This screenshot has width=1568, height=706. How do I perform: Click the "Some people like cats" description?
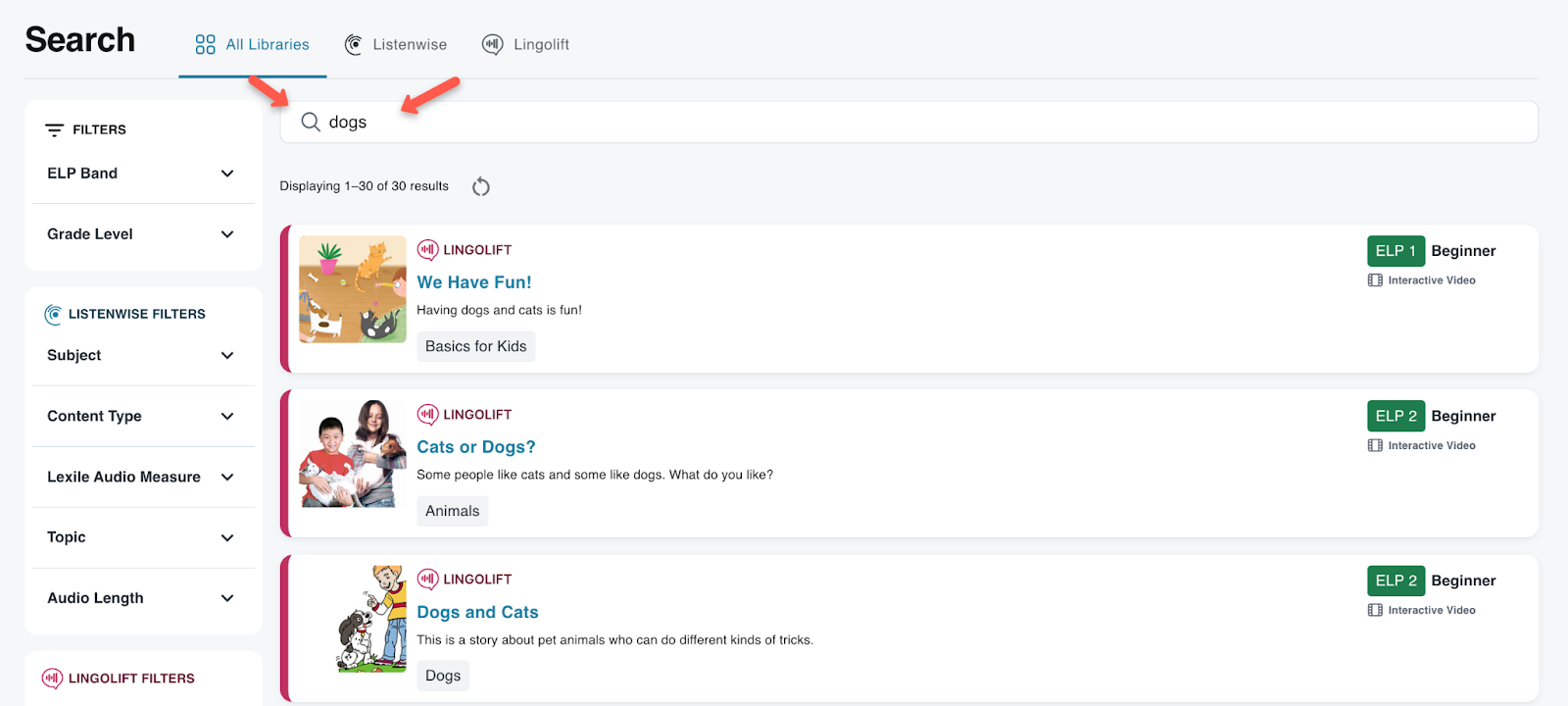(x=595, y=475)
